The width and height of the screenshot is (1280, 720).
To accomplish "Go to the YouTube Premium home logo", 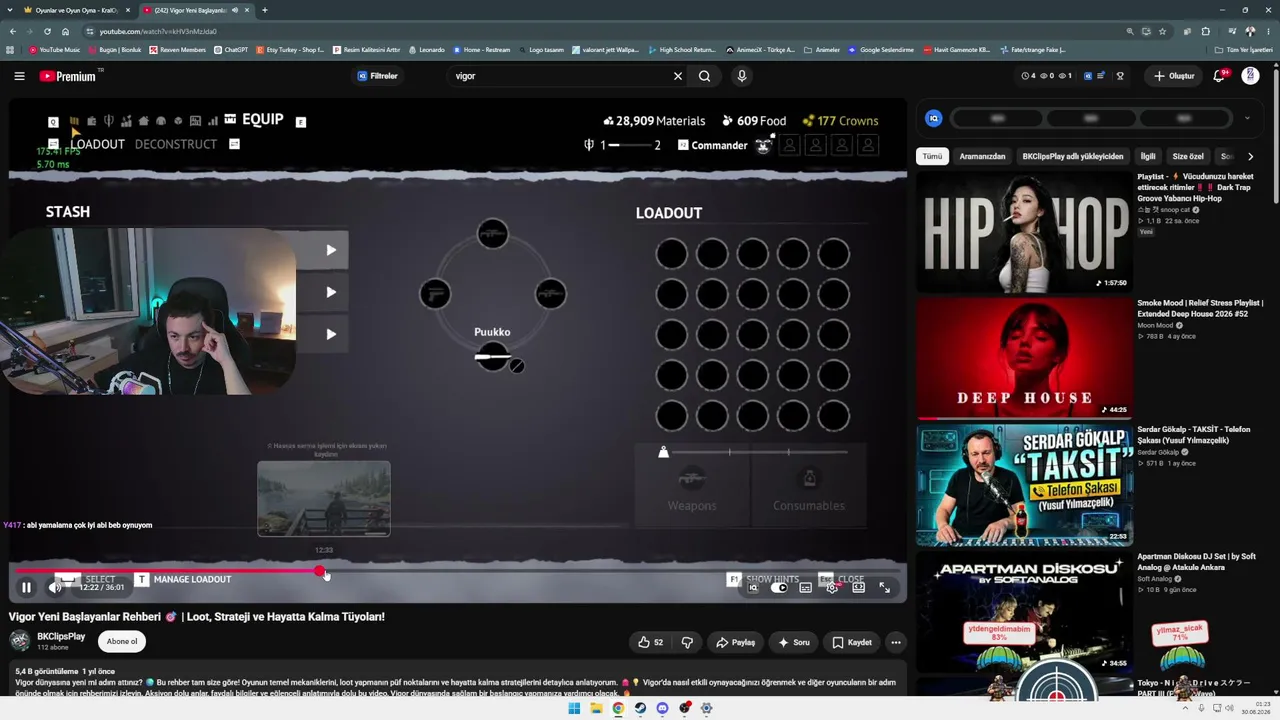I will (68, 76).
